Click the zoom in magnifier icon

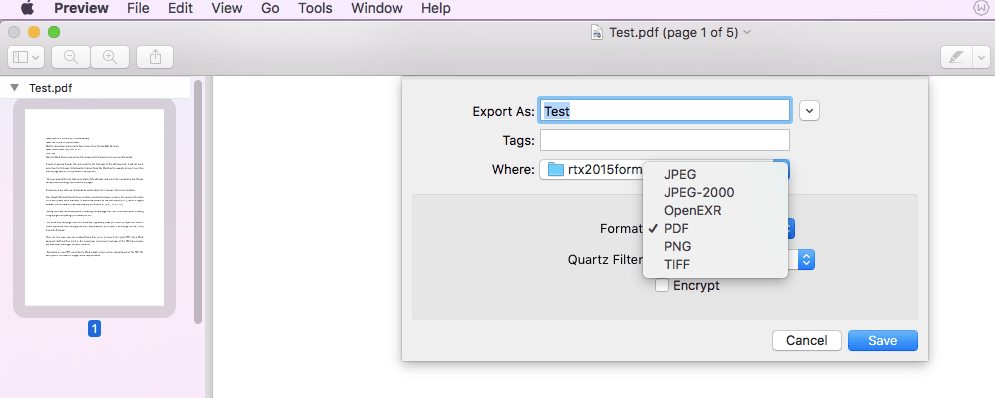click(x=110, y=57)
